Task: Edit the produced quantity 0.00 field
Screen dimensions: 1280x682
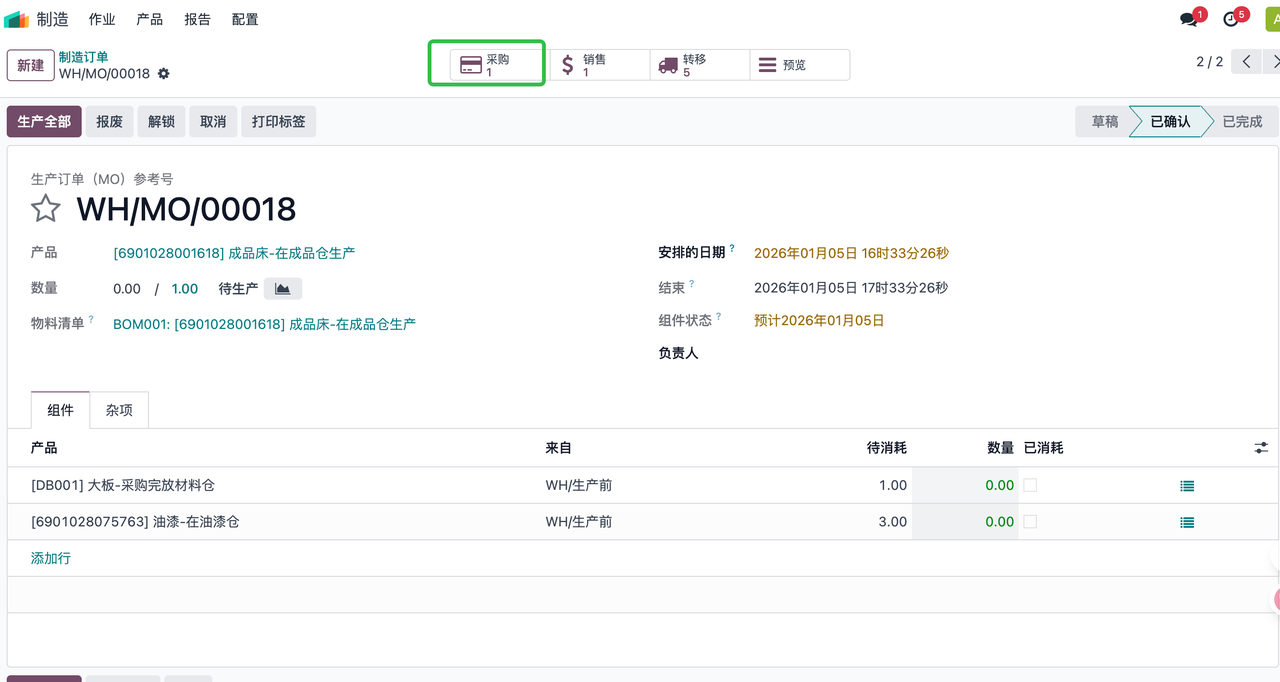Action: tap(127, 288)
